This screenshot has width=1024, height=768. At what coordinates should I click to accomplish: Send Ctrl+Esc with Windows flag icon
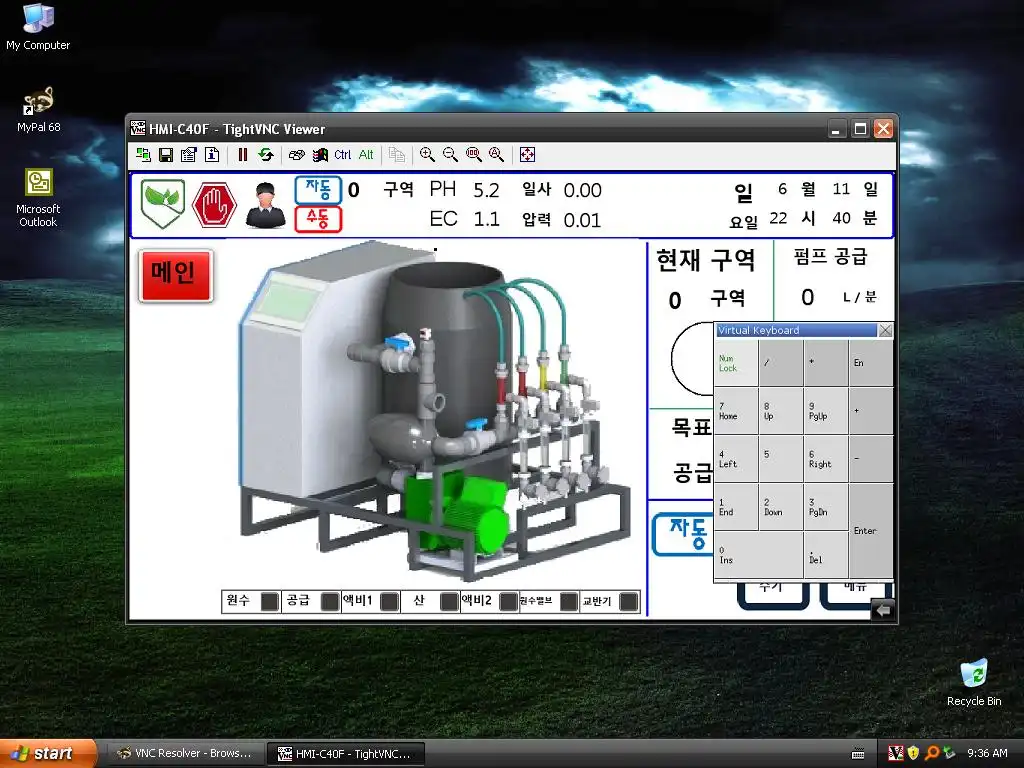pyautogui.click(x=320, y=155)
